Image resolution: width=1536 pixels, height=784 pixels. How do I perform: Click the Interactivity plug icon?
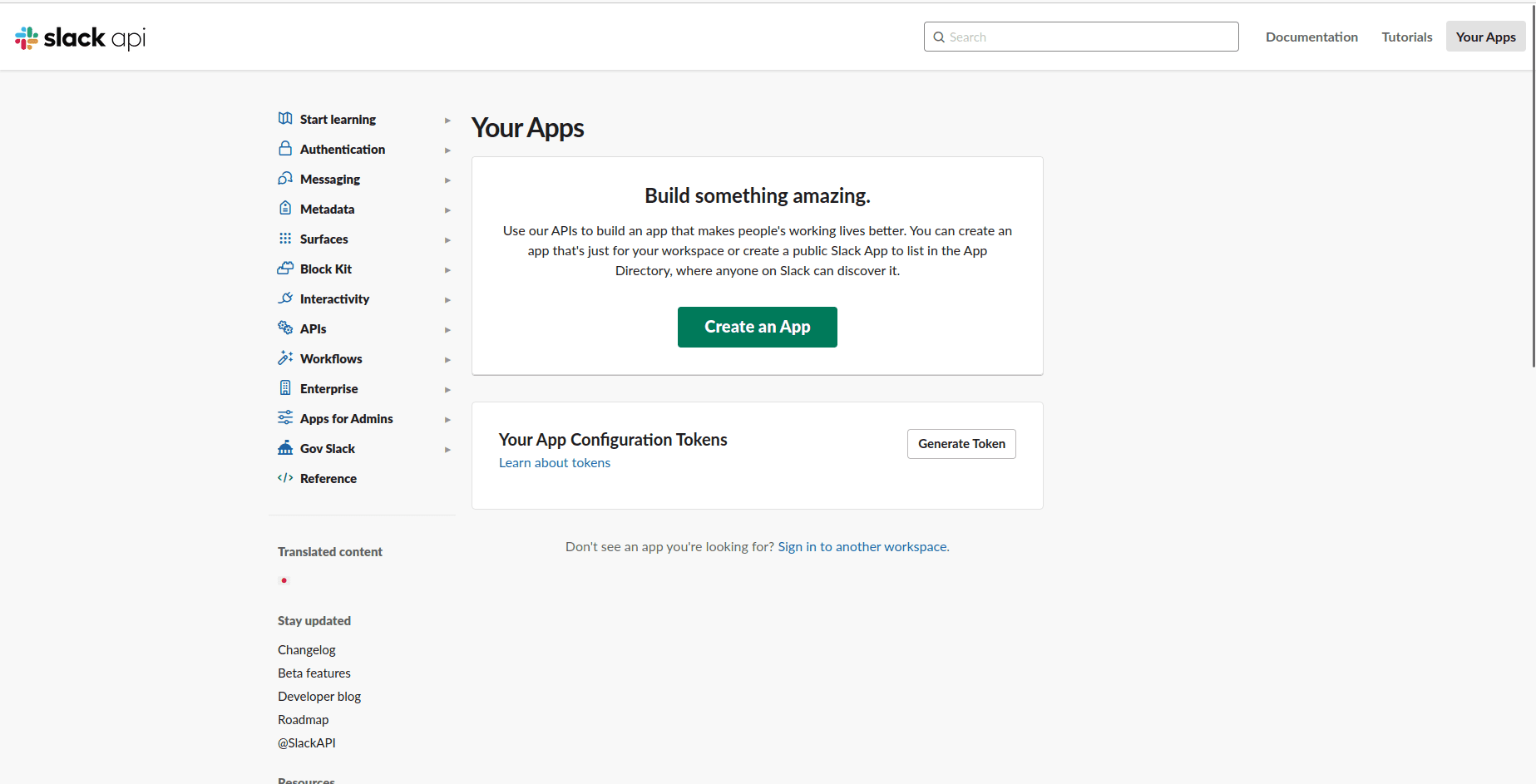[285, 298]
